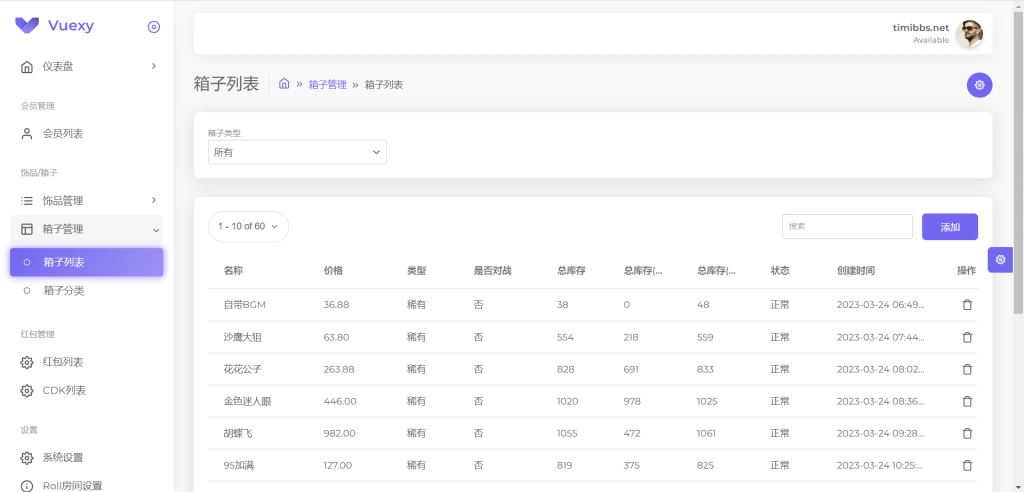Click the gear icon beside 系统设置
Screen dimensions: 1024x492
pos(27,458)
